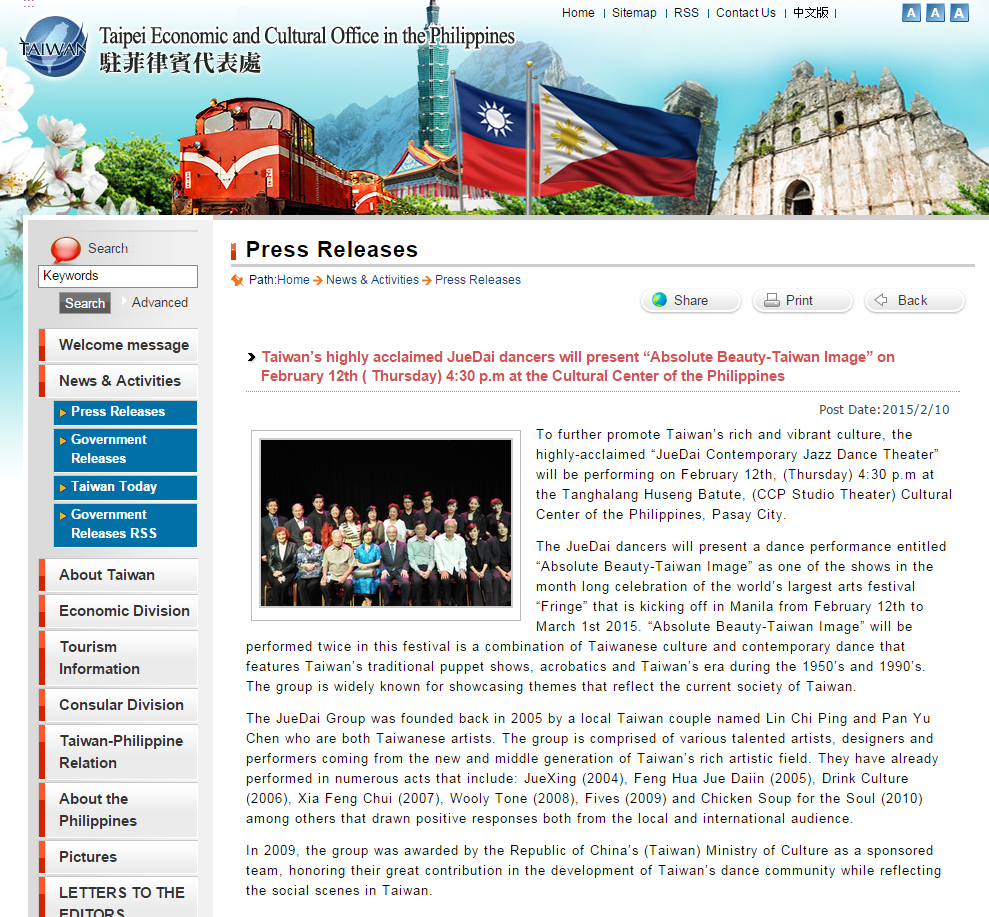Click the Keywords search input field
This screenshot has width=989, height=917.
click(x=118, y=276)
